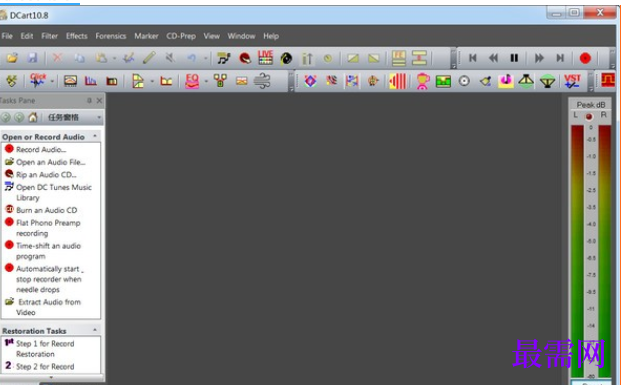Screen dimensions: 624x385
Task: Start recording with red record button
Action: [585, 58]
